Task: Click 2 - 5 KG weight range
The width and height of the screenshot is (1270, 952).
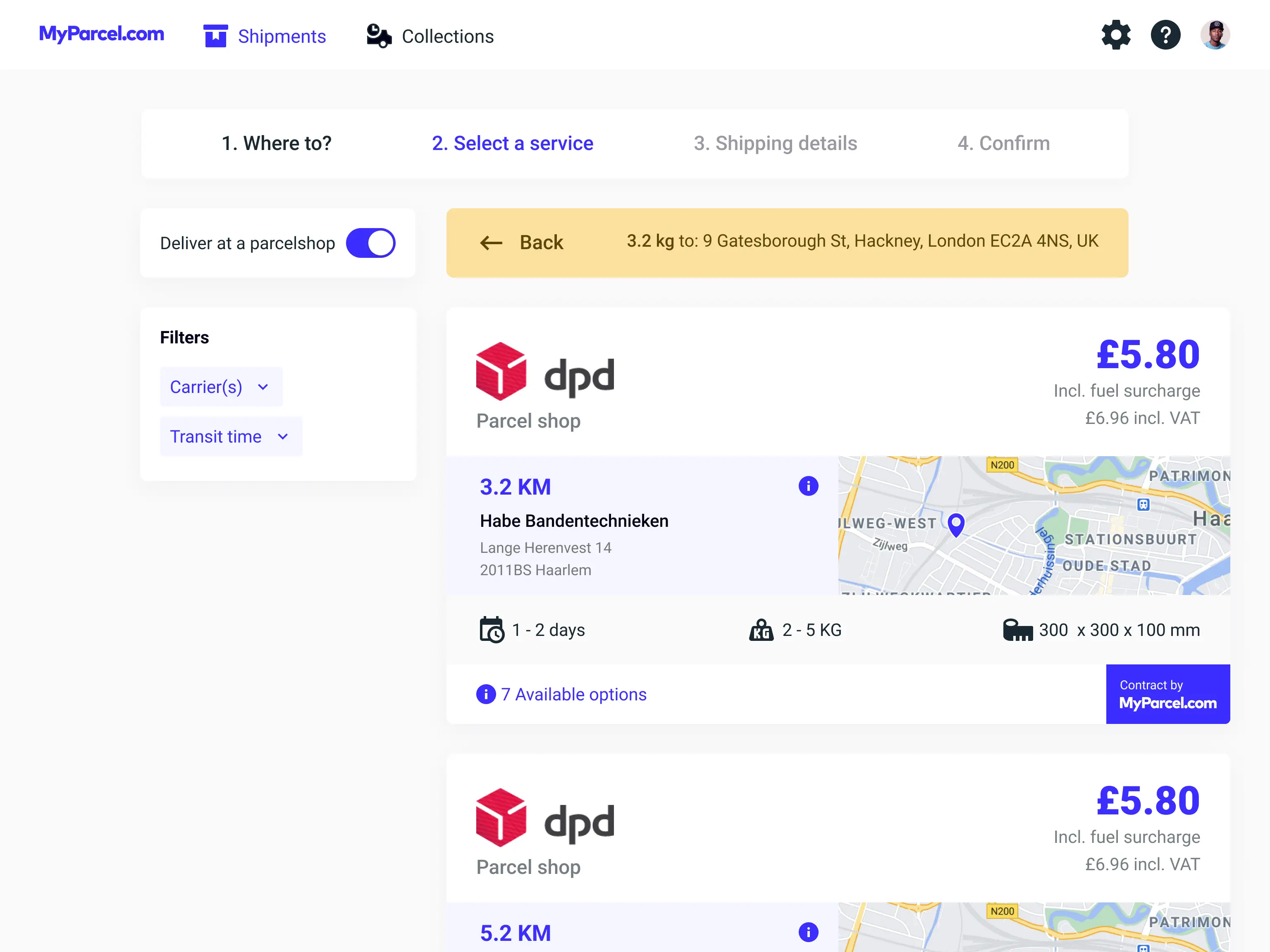Action: pyautogui.click(x=812, y=630)
